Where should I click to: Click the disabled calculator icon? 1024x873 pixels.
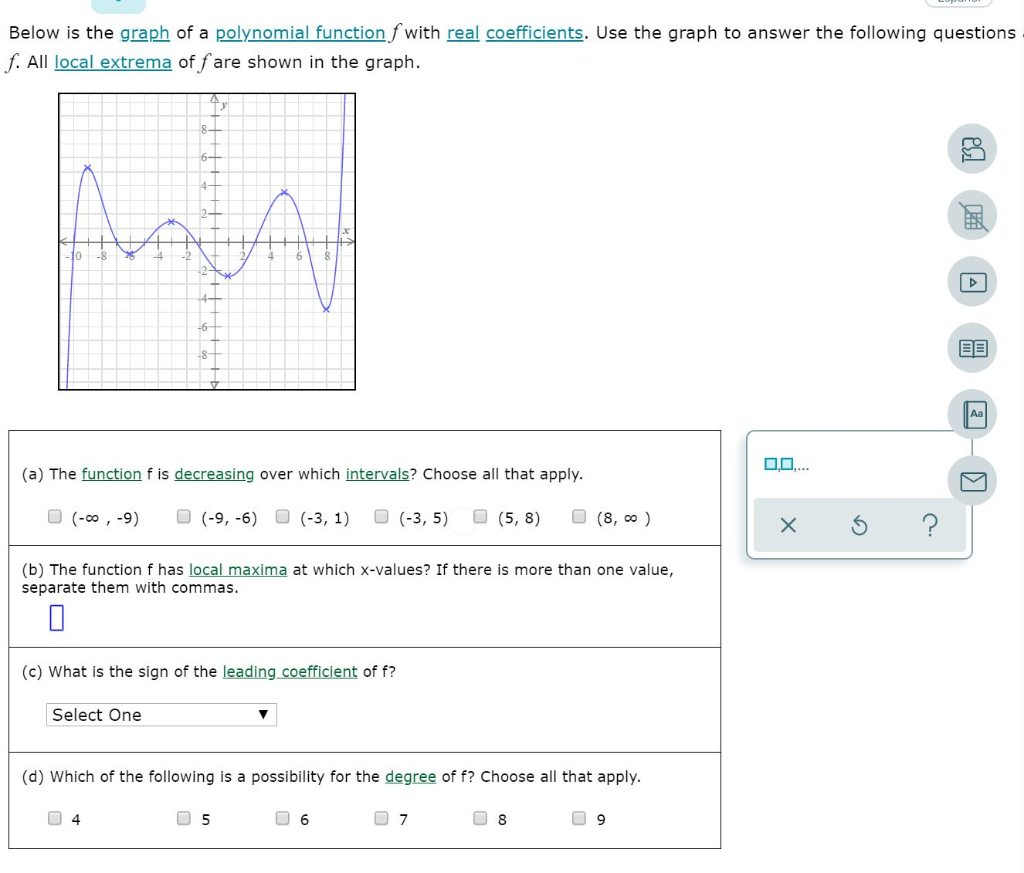click(971, 215)
